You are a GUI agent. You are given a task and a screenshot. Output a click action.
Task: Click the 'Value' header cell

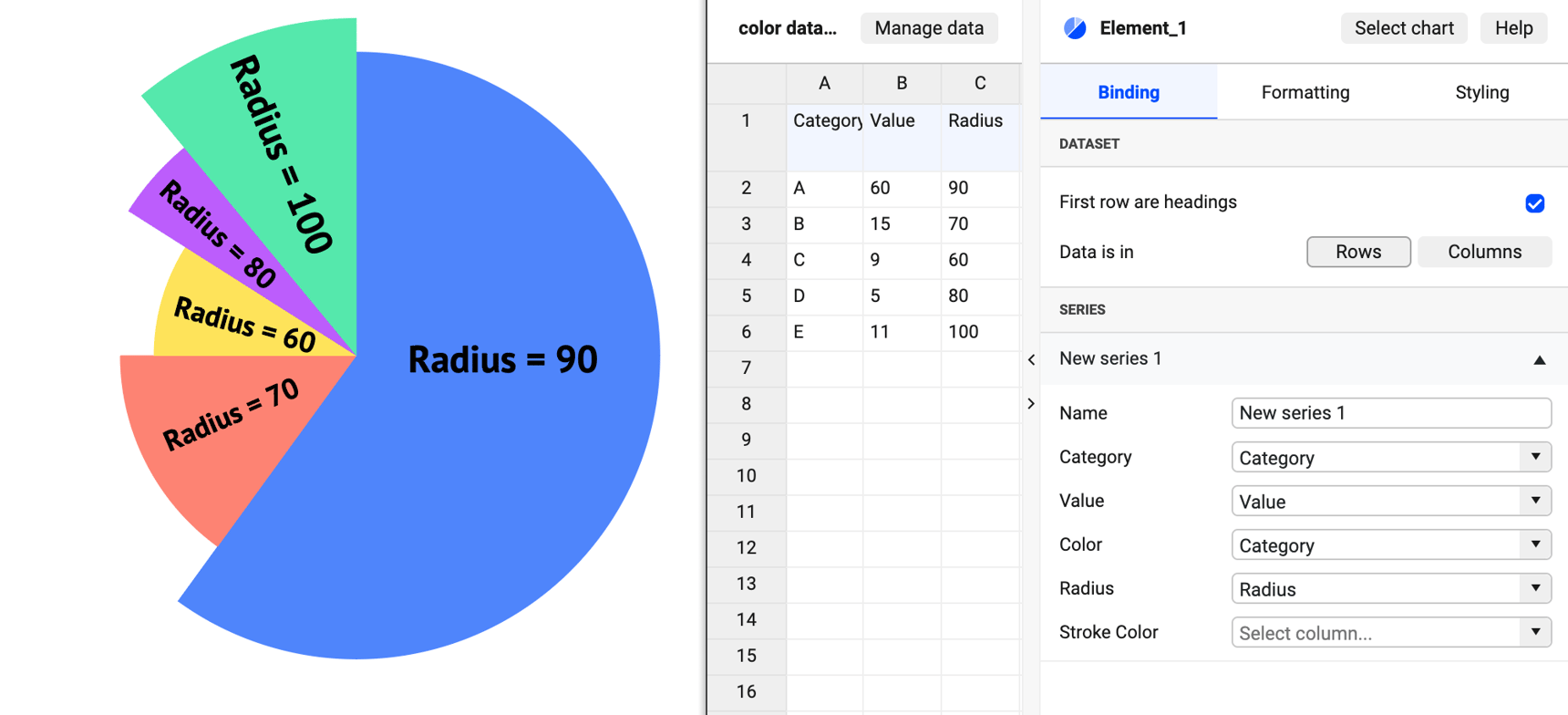[x=903, y=137]
